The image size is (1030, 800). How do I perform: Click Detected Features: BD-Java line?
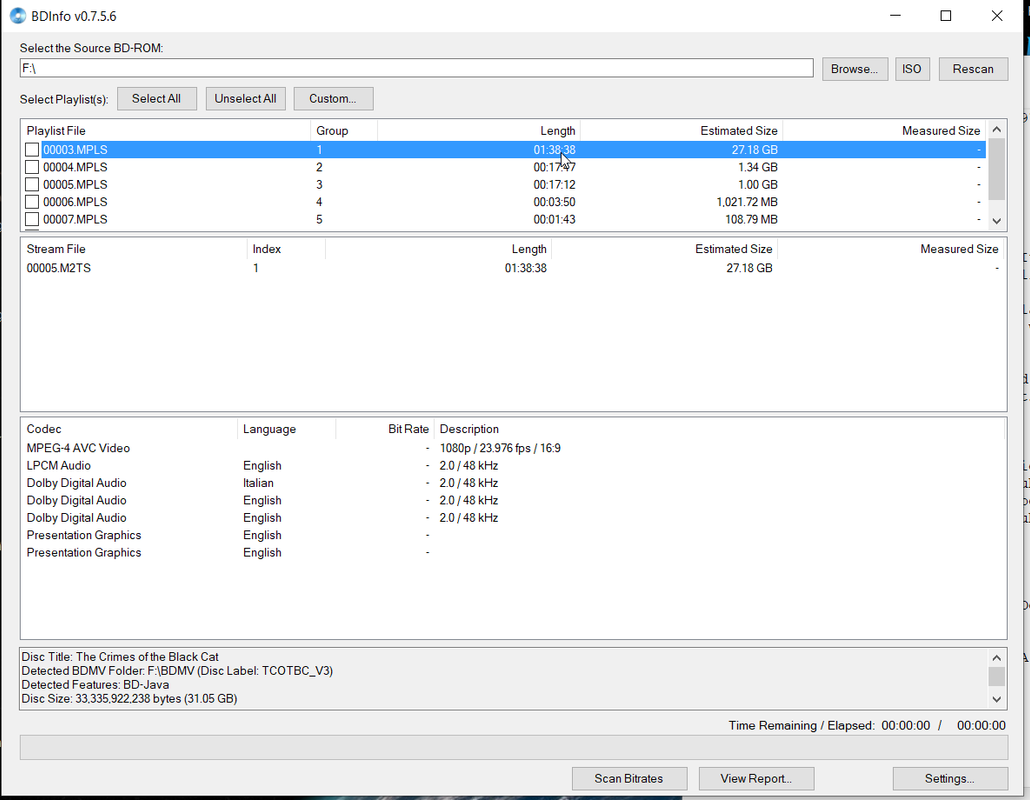click(x=95, y=684)
